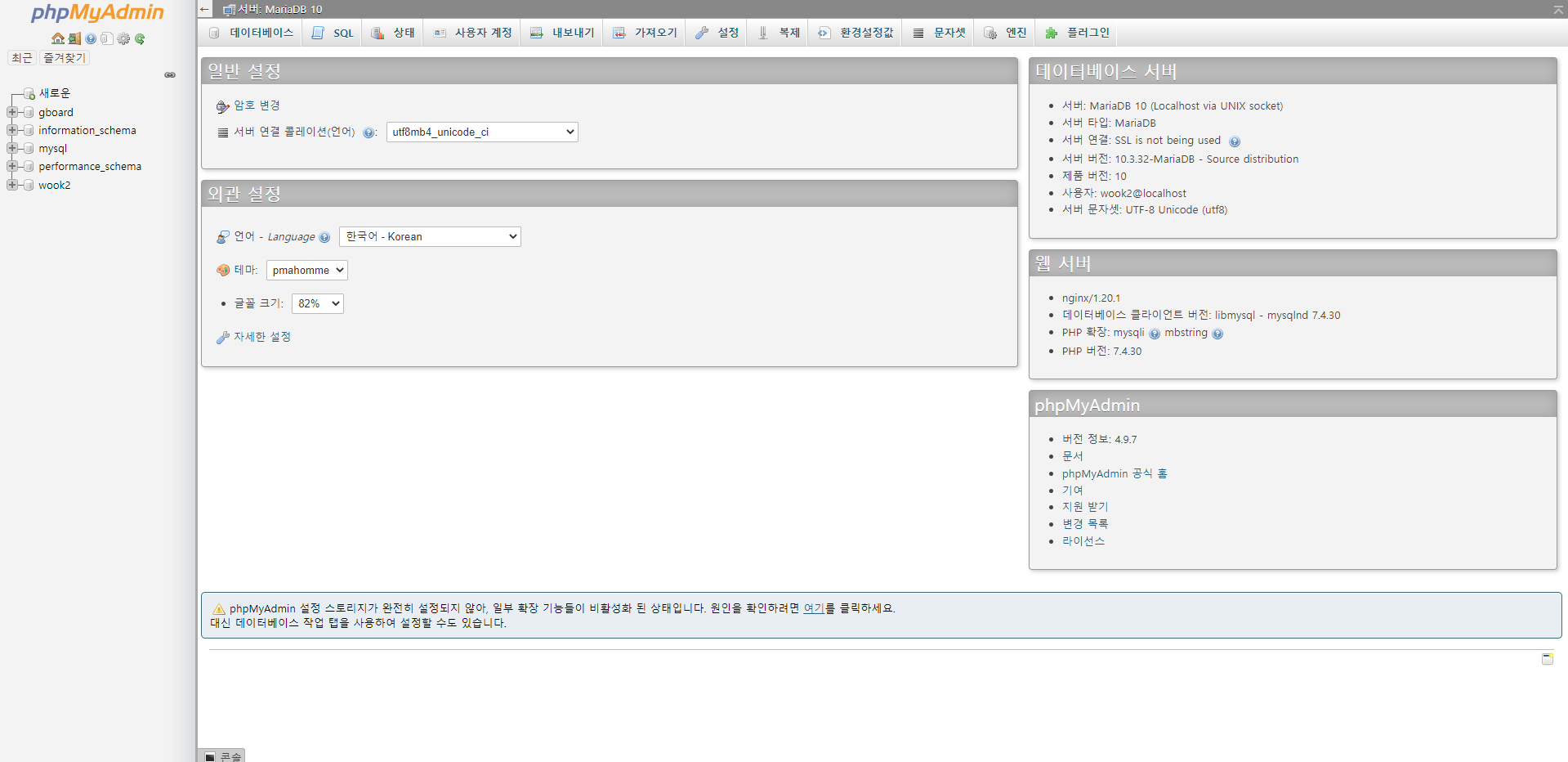The height and width of the screenshot is (762, 1568).
Task: Collapse the navigation panel with the arrow button
Action: 204,9
